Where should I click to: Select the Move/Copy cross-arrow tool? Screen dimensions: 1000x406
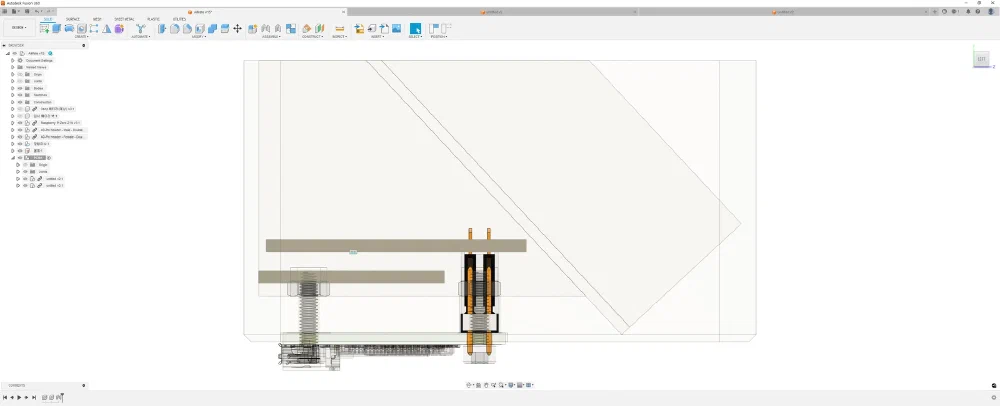point(237,29)
